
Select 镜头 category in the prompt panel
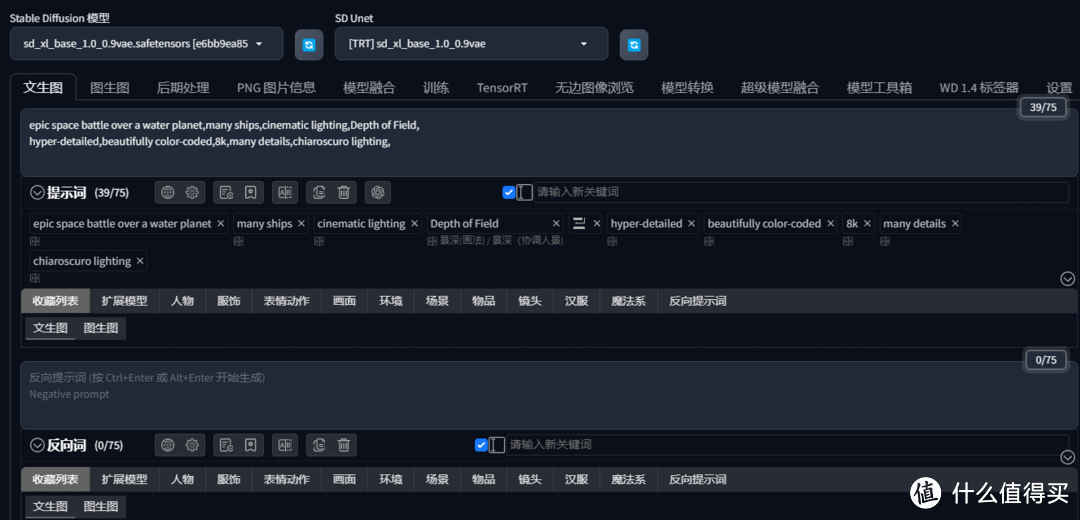[x=530, y=301]
